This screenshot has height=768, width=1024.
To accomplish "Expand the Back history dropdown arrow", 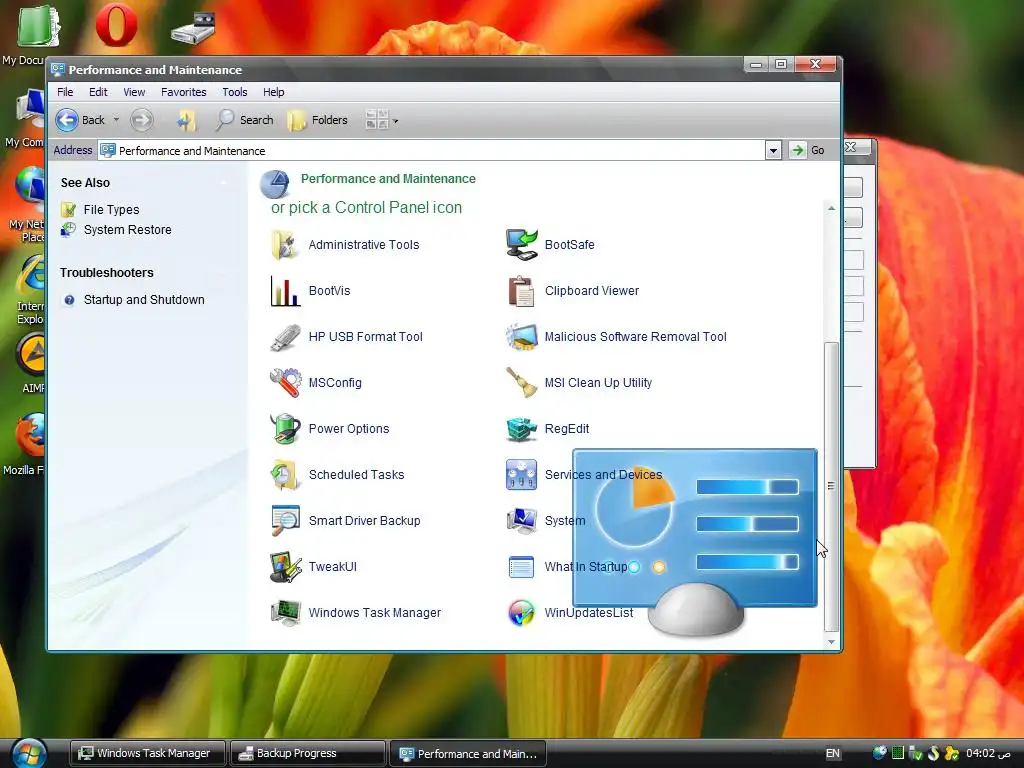I will coord(116,120).
